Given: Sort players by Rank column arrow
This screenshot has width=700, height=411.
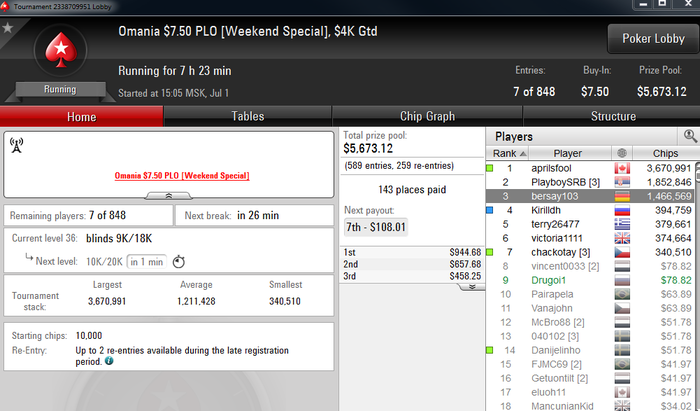Looking at the screenshot, I should click(x=523, y=154).
